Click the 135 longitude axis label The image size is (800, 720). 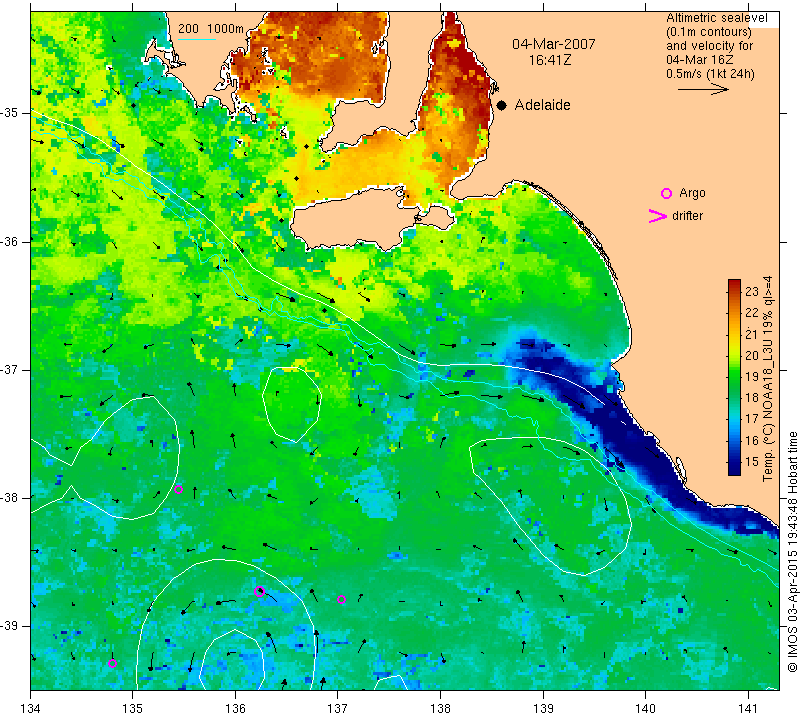(x=133, y=709)
